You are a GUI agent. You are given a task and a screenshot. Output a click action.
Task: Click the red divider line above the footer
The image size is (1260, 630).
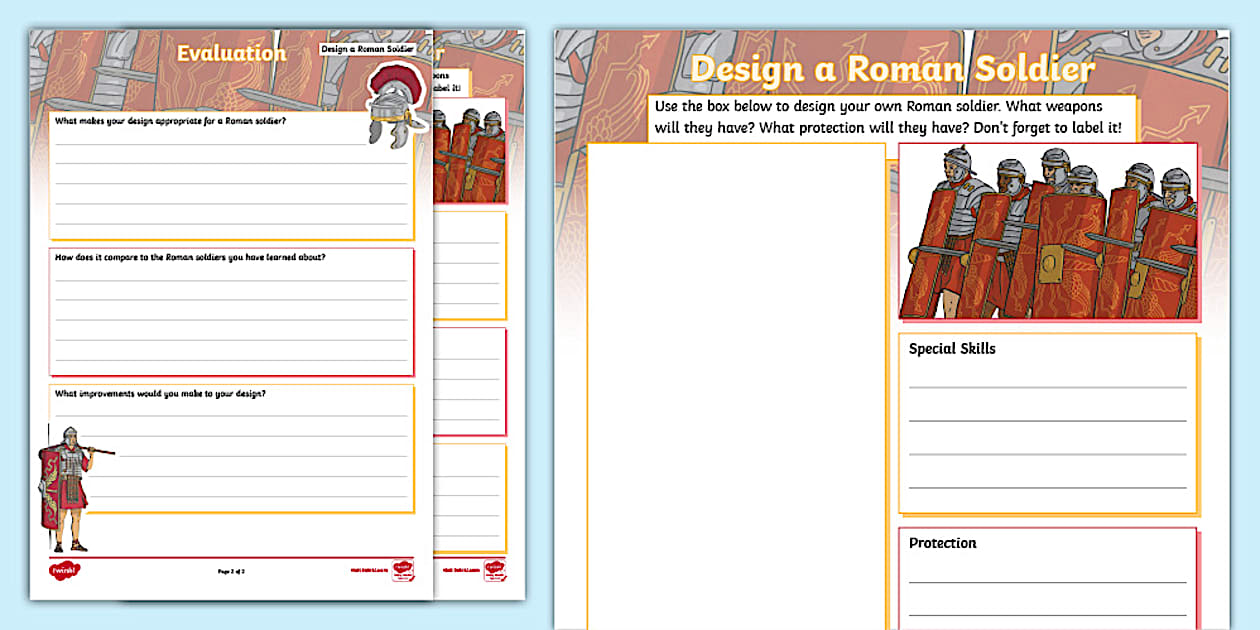pyautogui.click(x=231, y=556)
